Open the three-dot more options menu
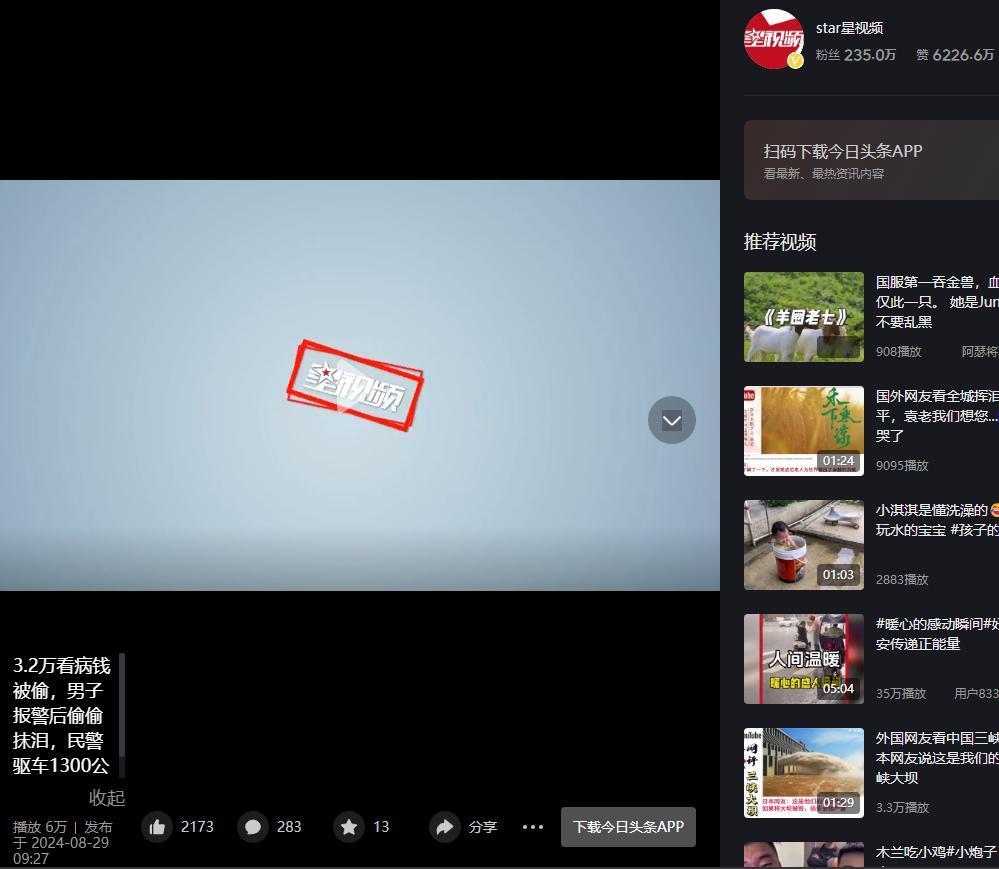Image resolution: width=999 pixels, height=869 pixels. (x=533, y=827)
